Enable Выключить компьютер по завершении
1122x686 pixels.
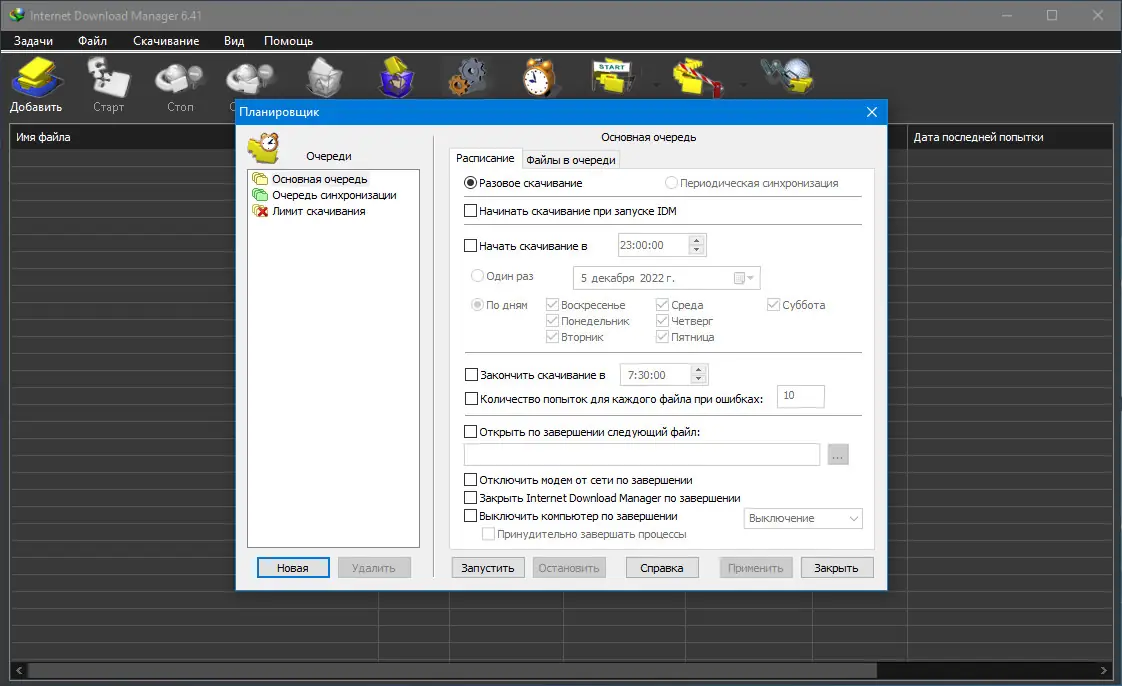coord(470,515)
